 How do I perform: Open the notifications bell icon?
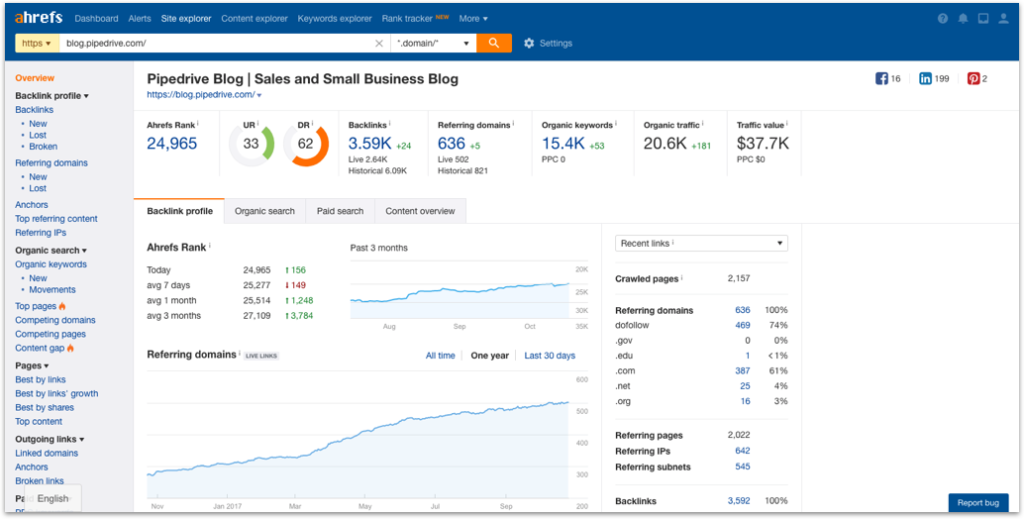pos(963,19)
